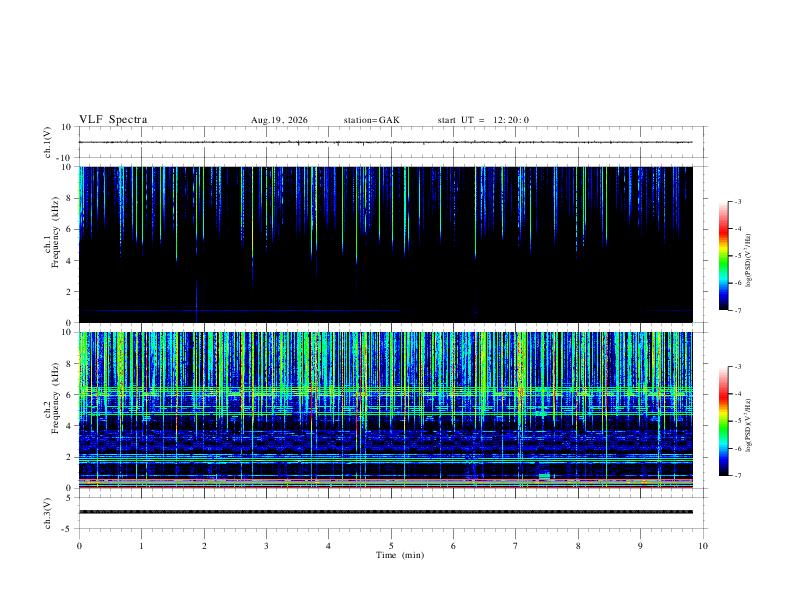Click the ch.2 color scale bar
The height and width of the screenshot is (612, 792).
click(x=723, y=421)
